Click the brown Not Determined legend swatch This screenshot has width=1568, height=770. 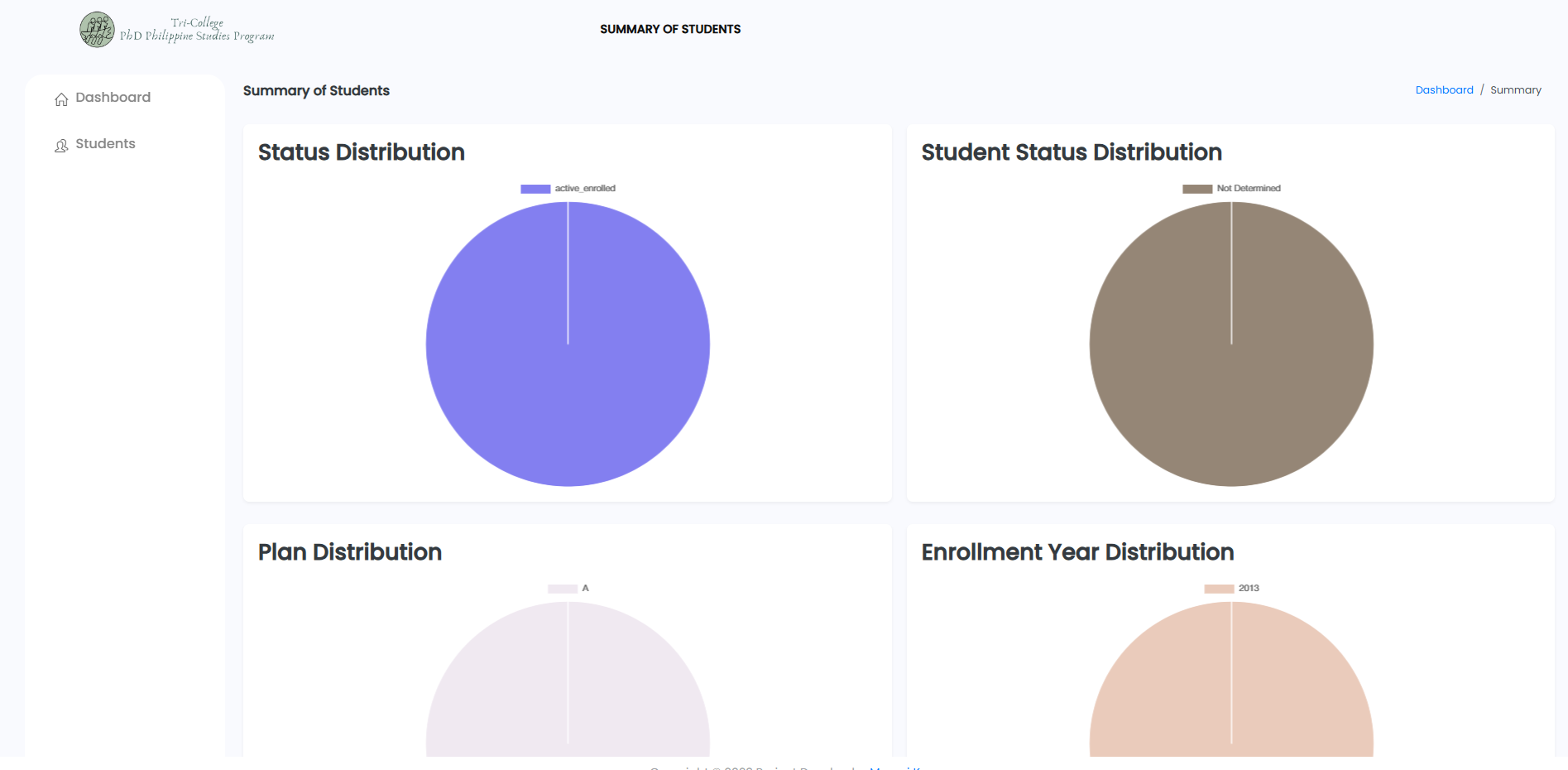(x=1197, y=188)
